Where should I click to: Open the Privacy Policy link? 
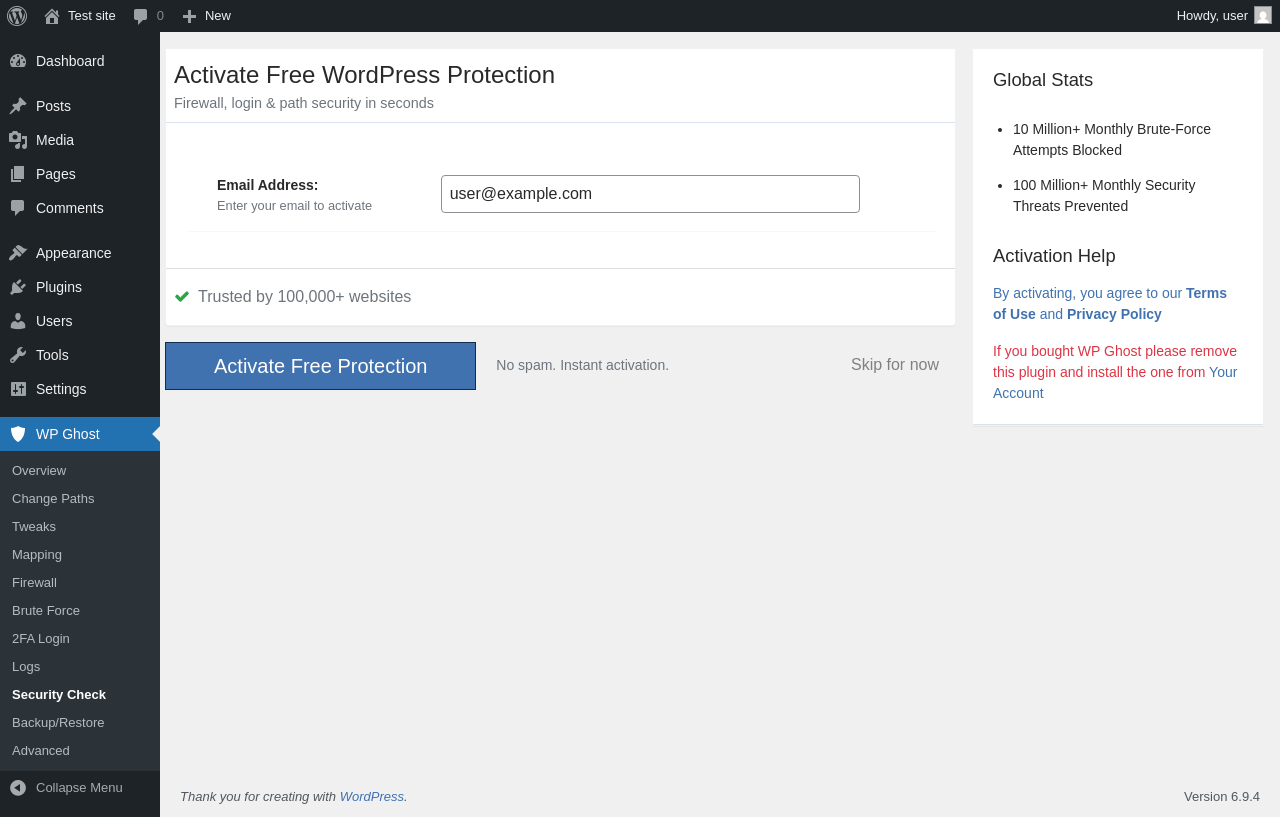click(1114, 314)
